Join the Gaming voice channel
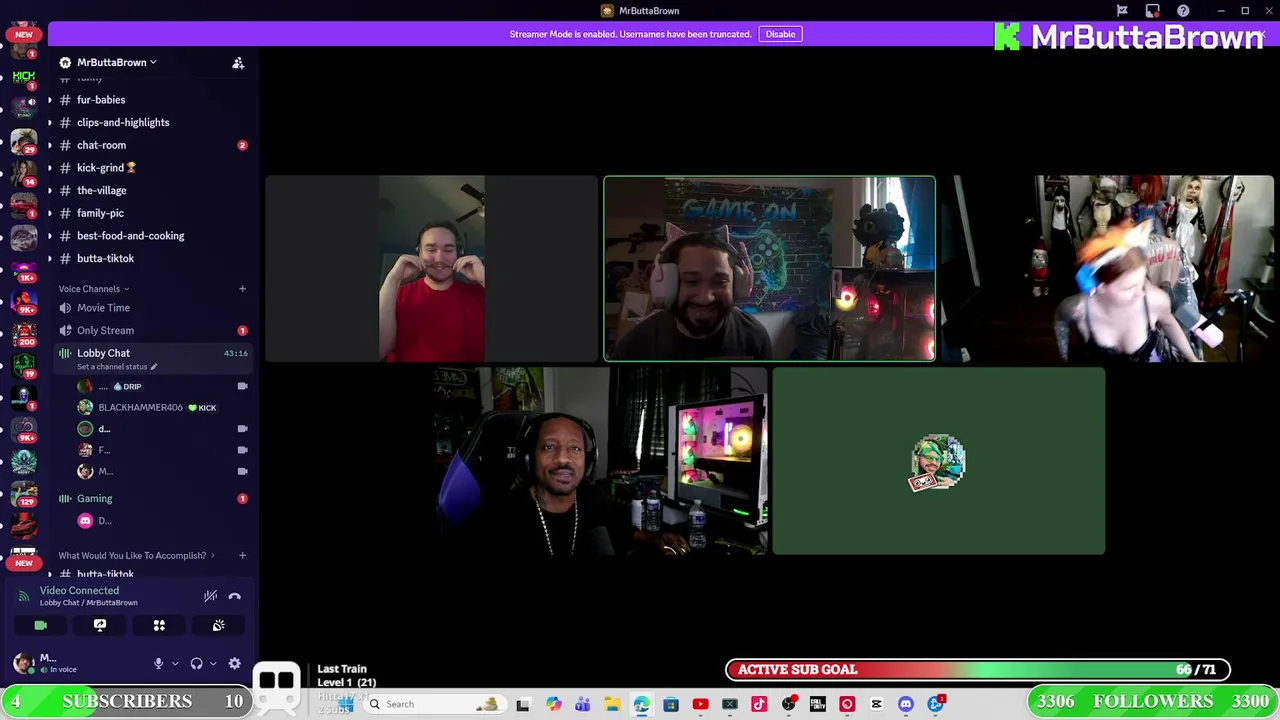1280x720 pixels. [x=95, y=498]
